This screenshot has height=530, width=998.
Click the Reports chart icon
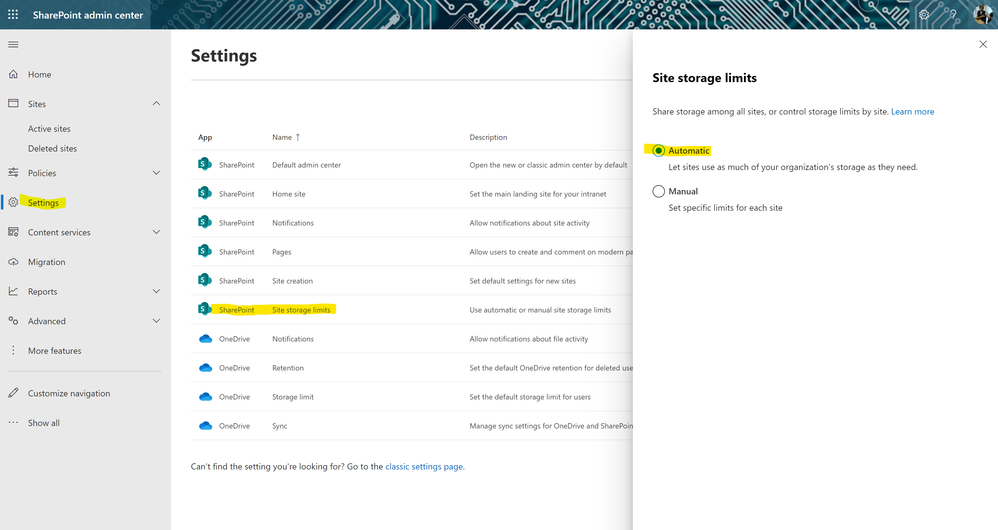tap(13, 291)
